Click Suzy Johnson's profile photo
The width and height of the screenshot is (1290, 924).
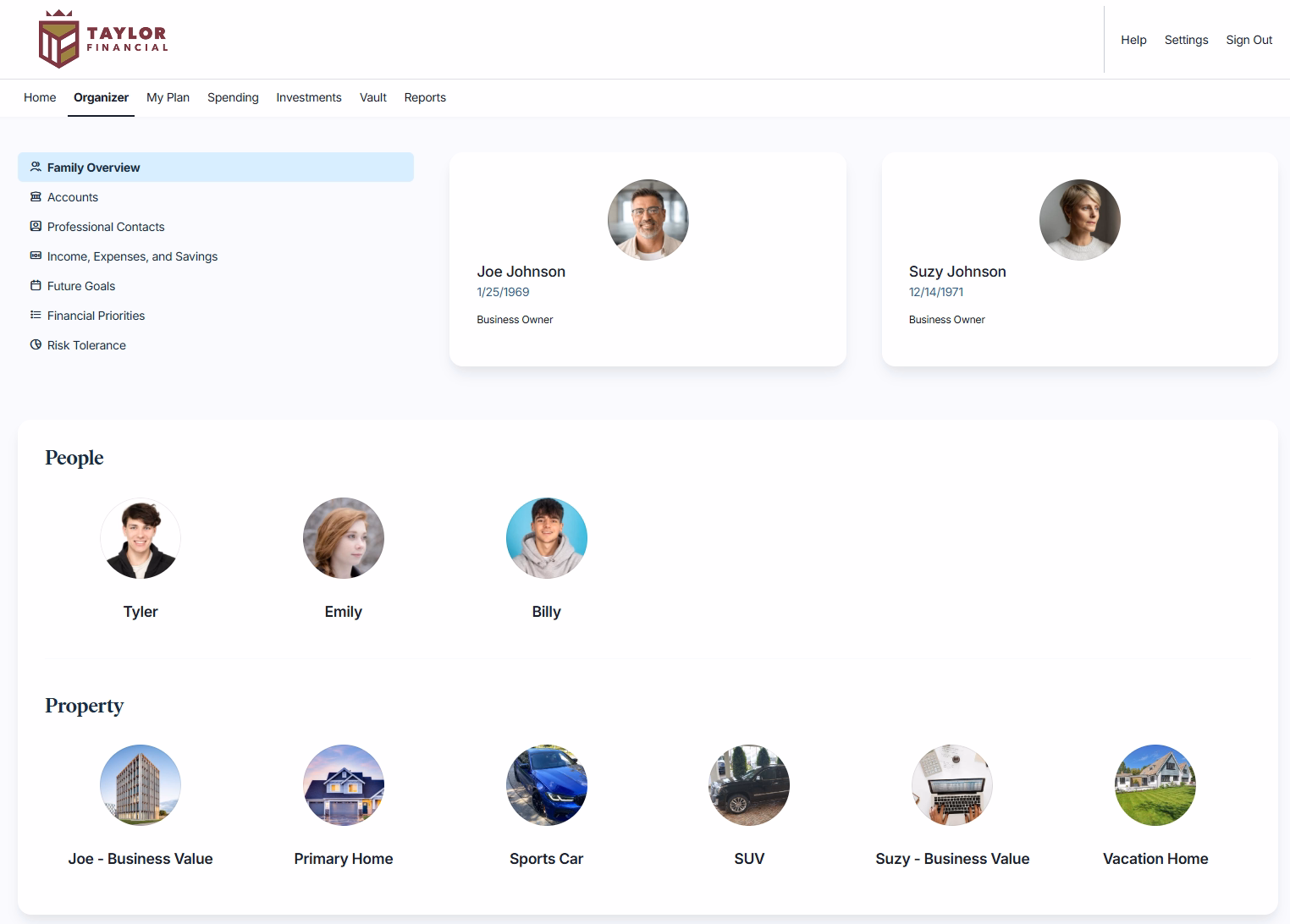(1080, 220)
